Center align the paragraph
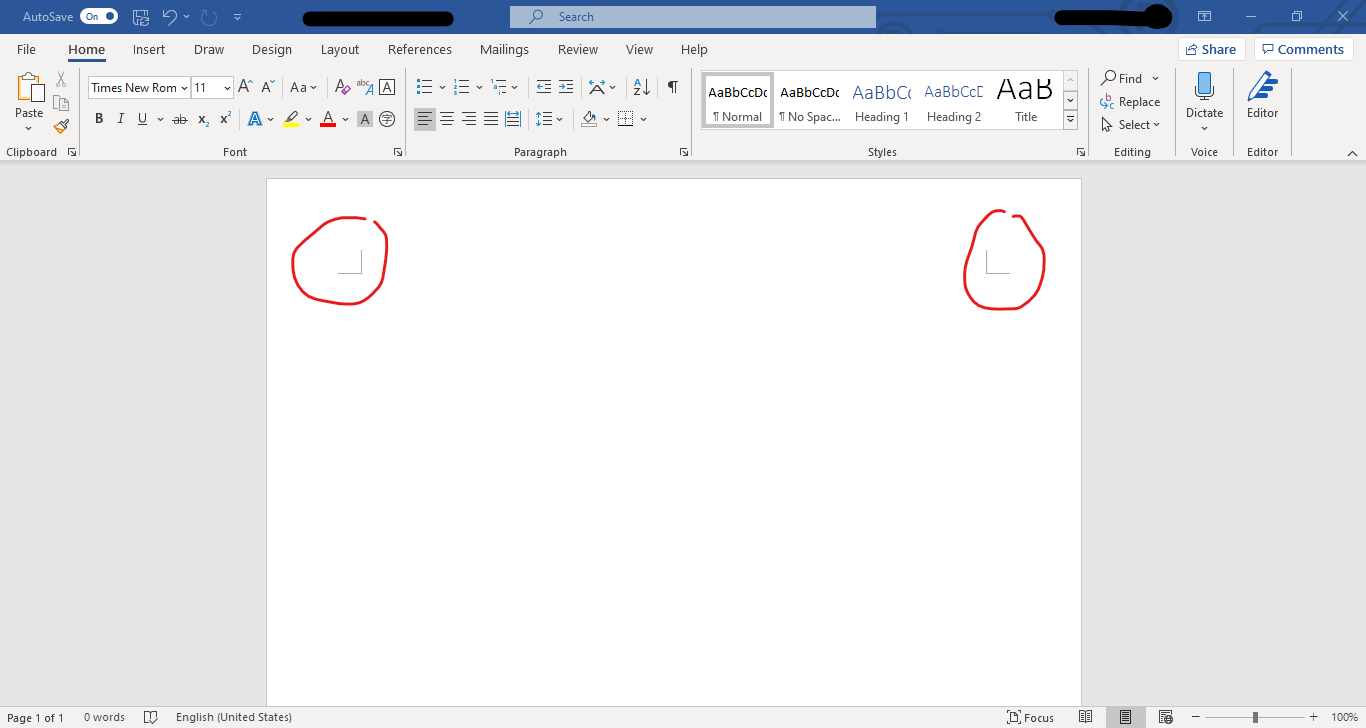Image resolution: width=1366 pixels, height=728 pixels. click(x=446, y=118)
